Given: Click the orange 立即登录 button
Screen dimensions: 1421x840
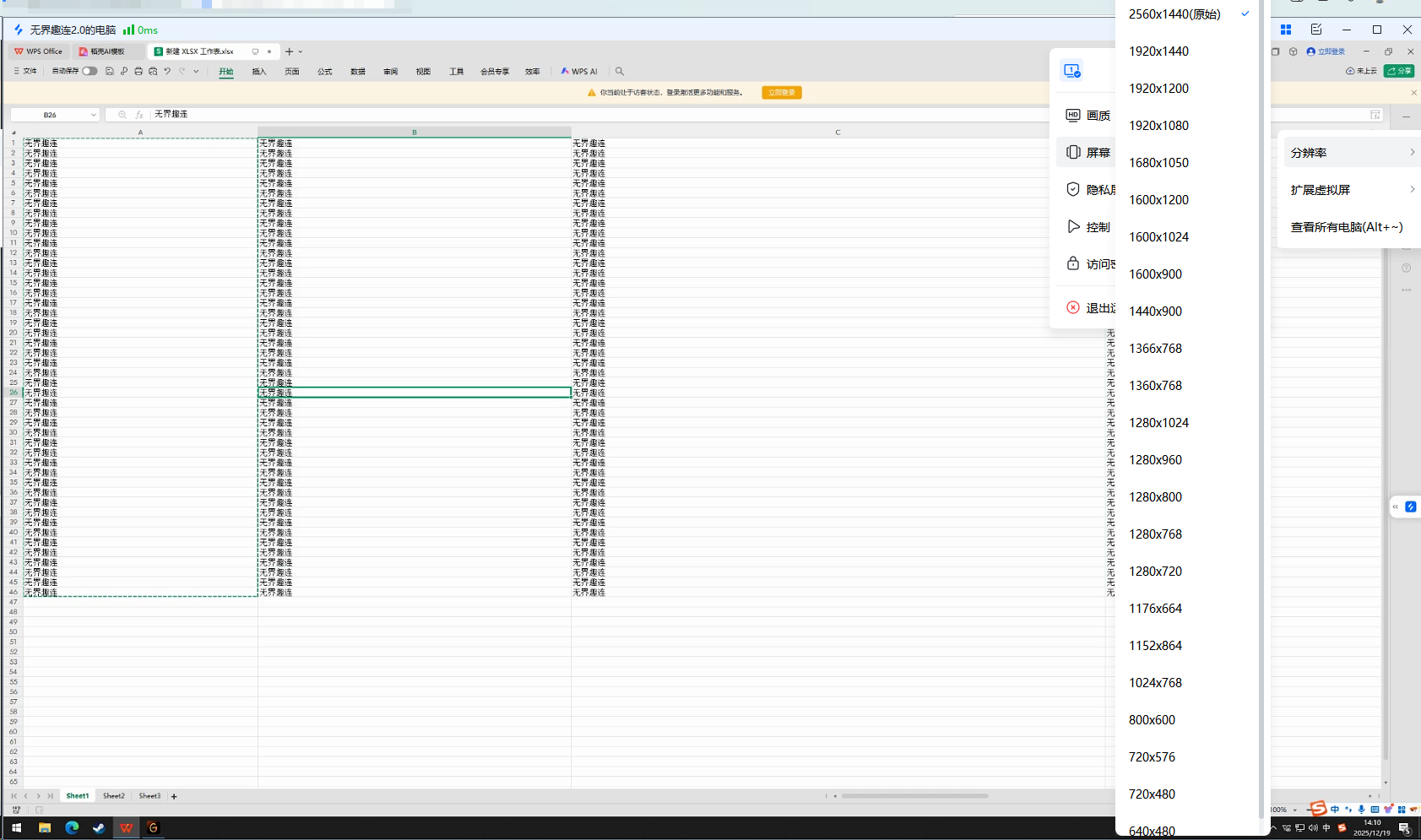Looking at the screenshot, I should [781, 93].
